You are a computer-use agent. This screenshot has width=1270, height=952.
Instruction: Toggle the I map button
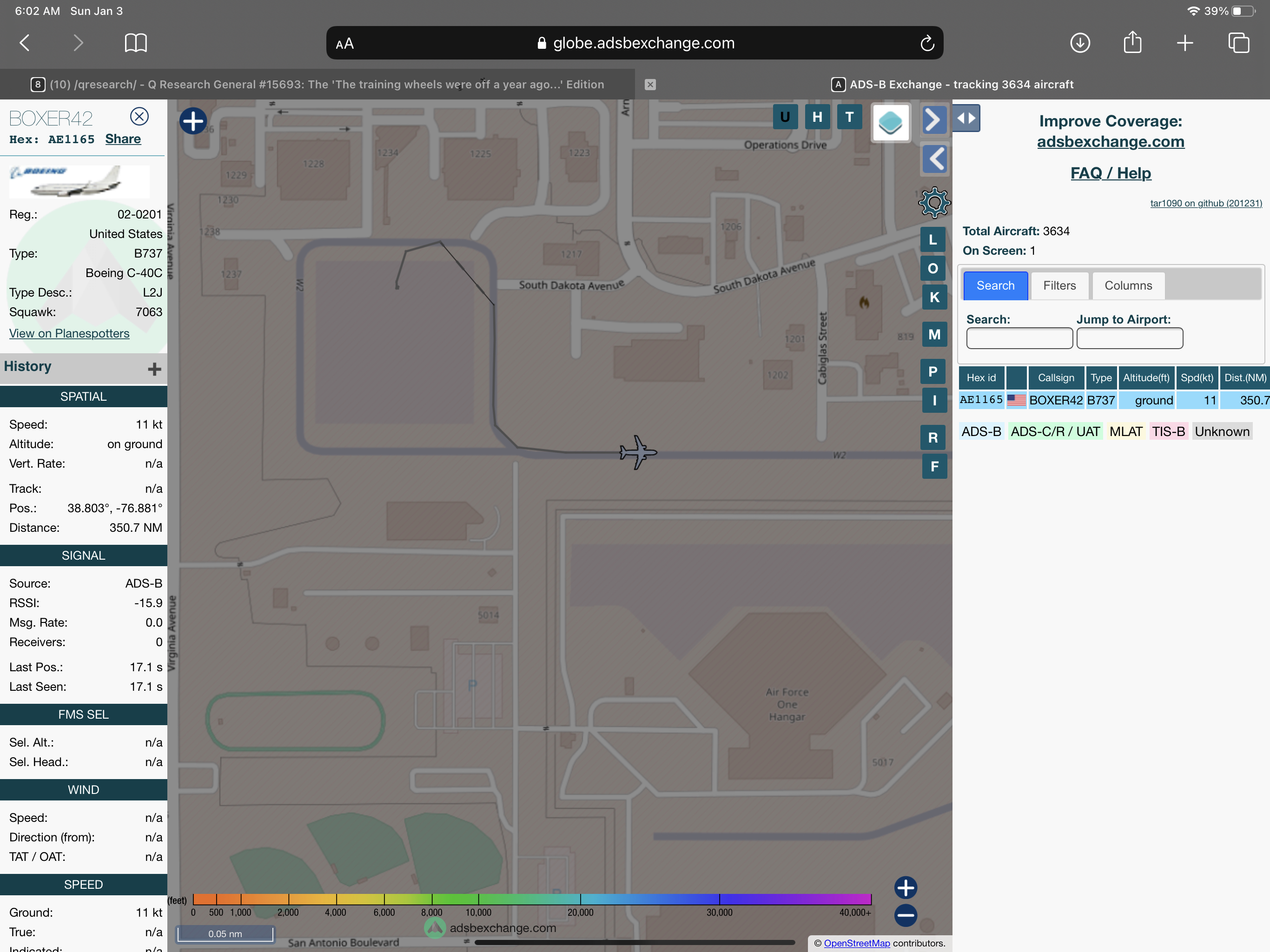tap(934, 400)
